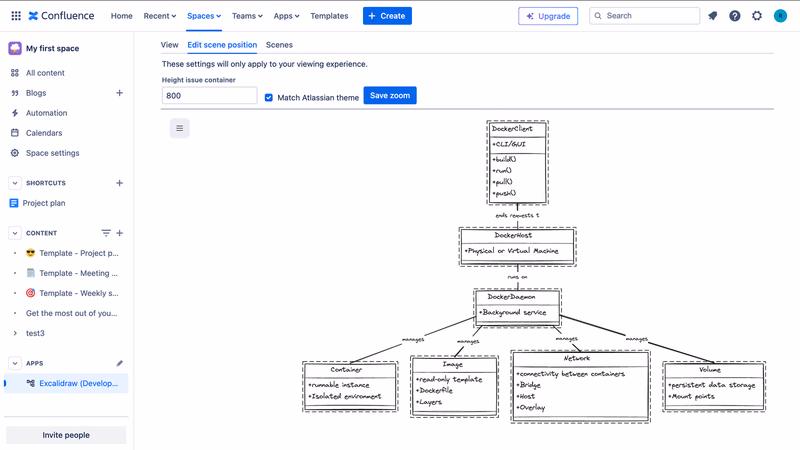The height and width of the screenshot is (450, 800).
Task: Select the DockerDaemon diagram box
Action: click(517, 307)
